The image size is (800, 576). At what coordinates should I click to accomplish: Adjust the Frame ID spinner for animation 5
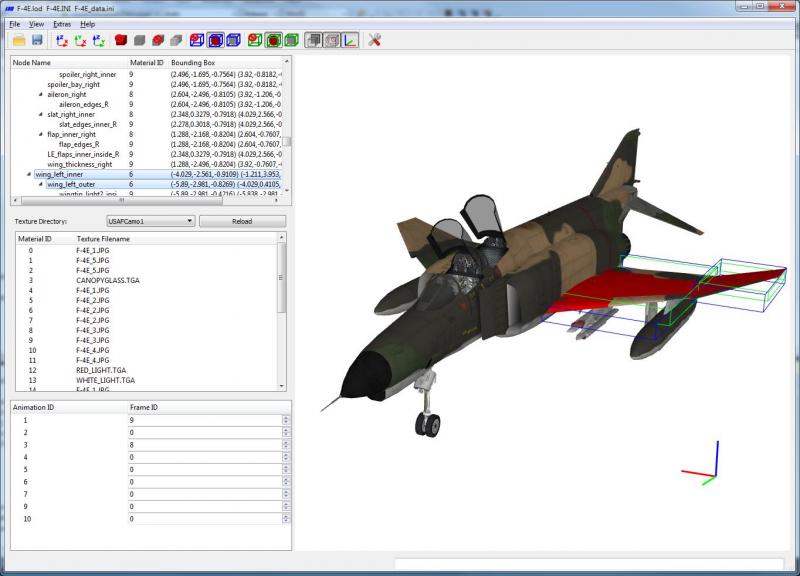pos(286,469)
